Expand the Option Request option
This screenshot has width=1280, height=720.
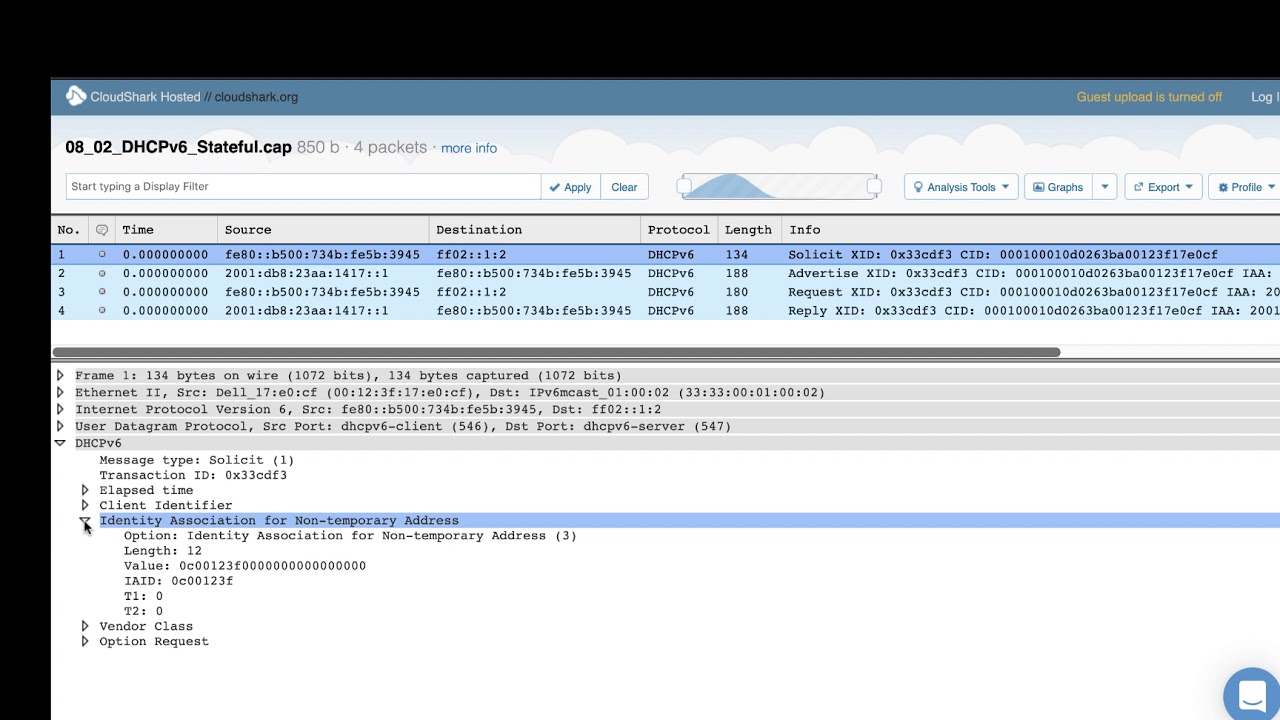click(85, 642)
